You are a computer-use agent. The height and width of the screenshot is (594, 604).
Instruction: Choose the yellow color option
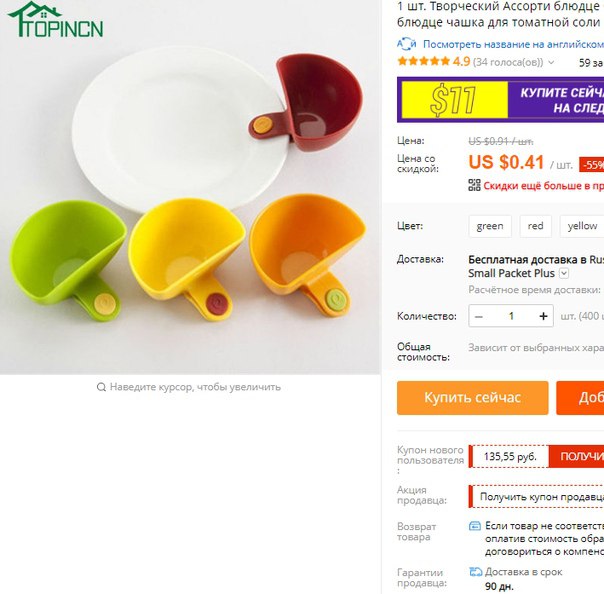(582, 226)
